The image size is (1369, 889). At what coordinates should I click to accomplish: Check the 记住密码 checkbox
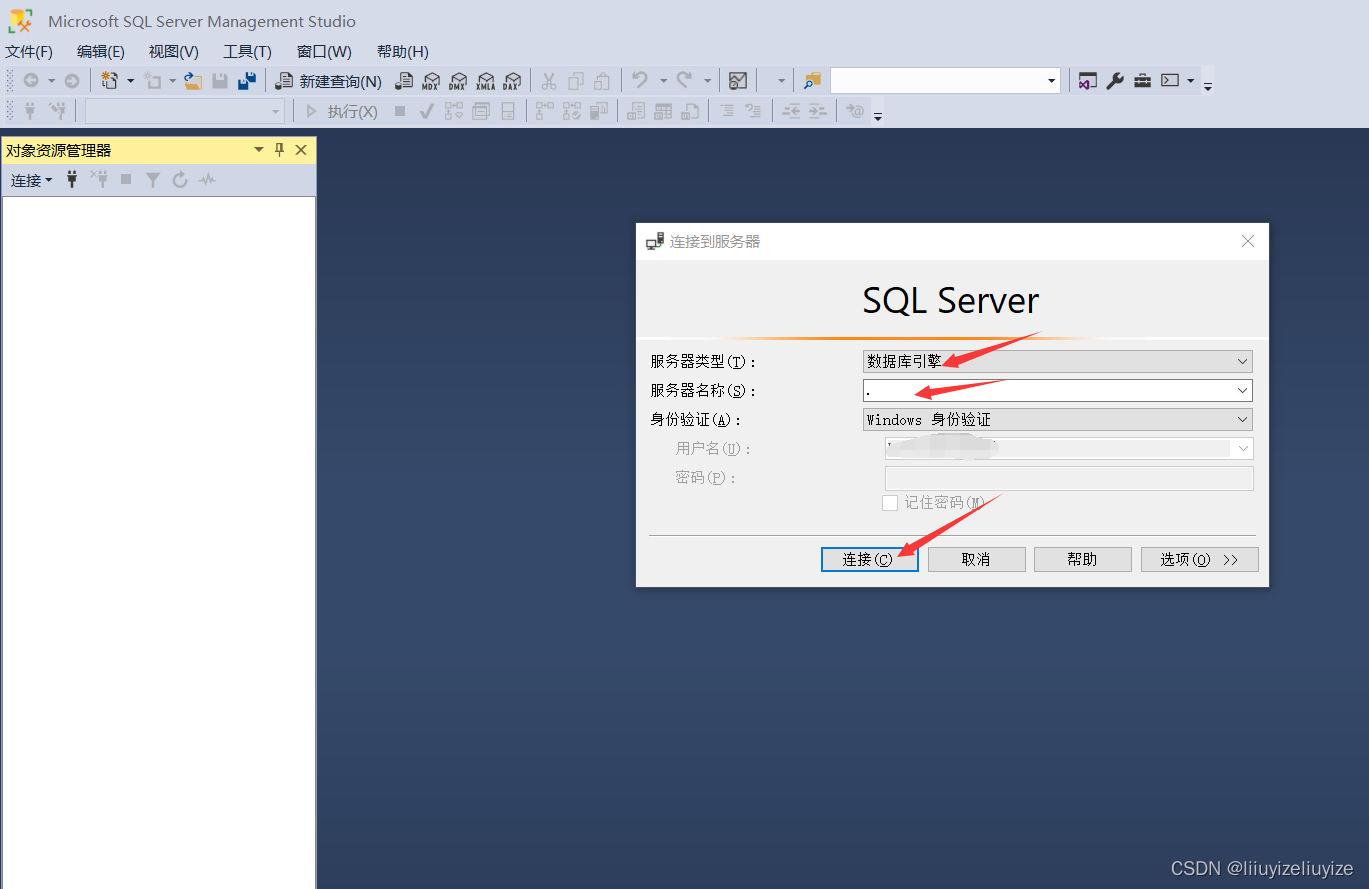(890, 503)
